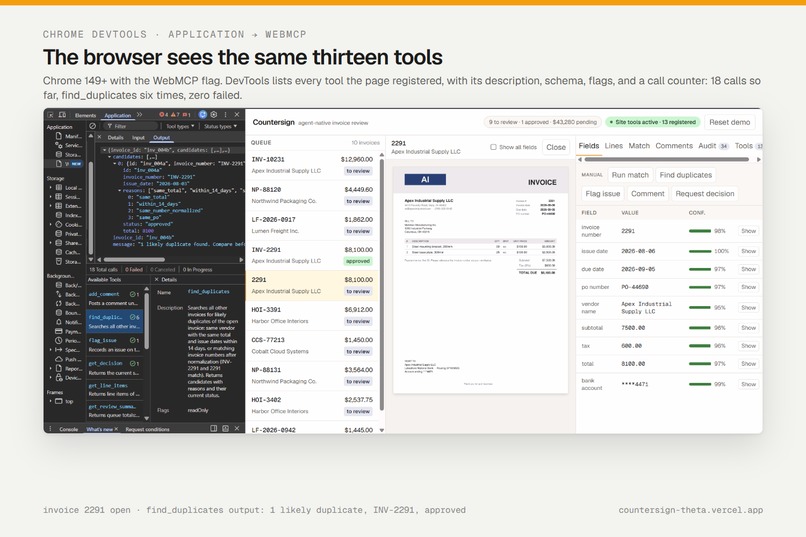Open Push messaging cloud sidebar entry
The height and width of the screenshot is (537, 806).
pyautogui.click(x=69, y=359)
